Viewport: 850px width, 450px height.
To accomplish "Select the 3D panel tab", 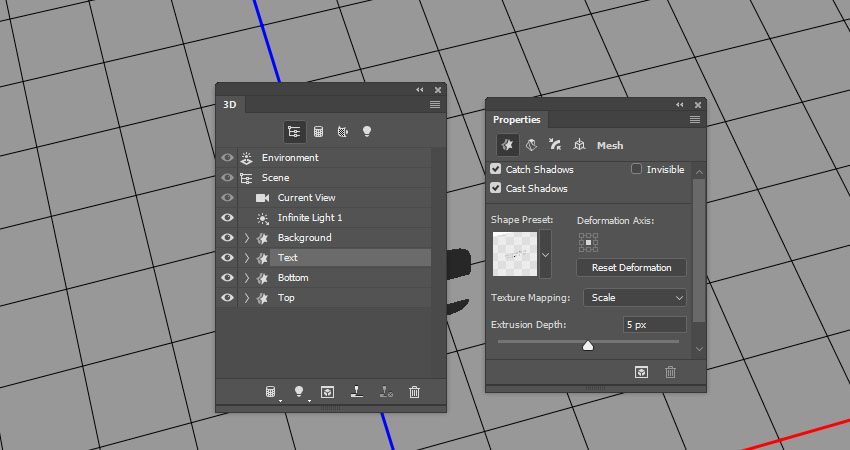I will pos(230,105).
